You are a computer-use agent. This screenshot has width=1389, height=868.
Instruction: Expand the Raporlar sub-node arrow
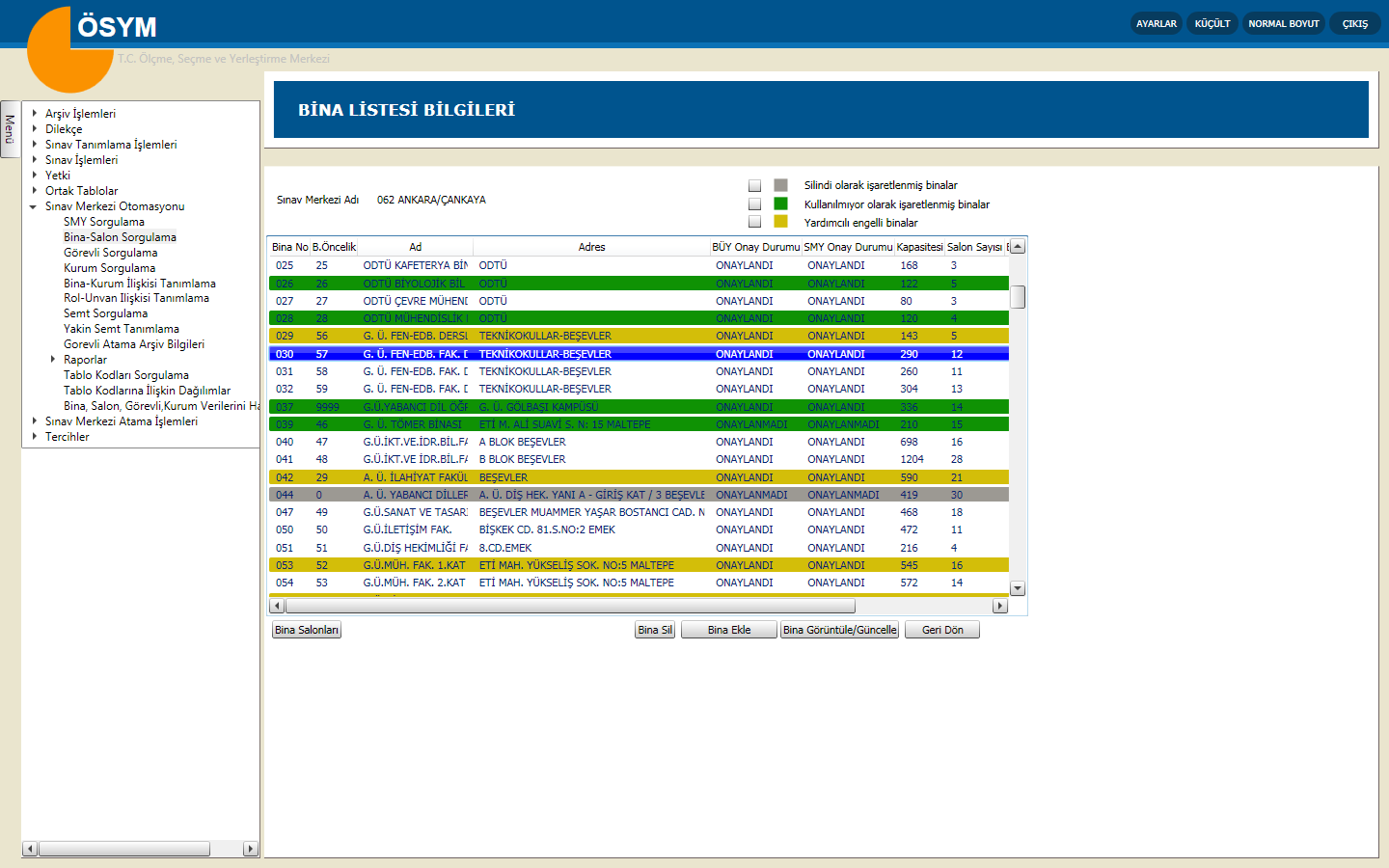[53, 359]
